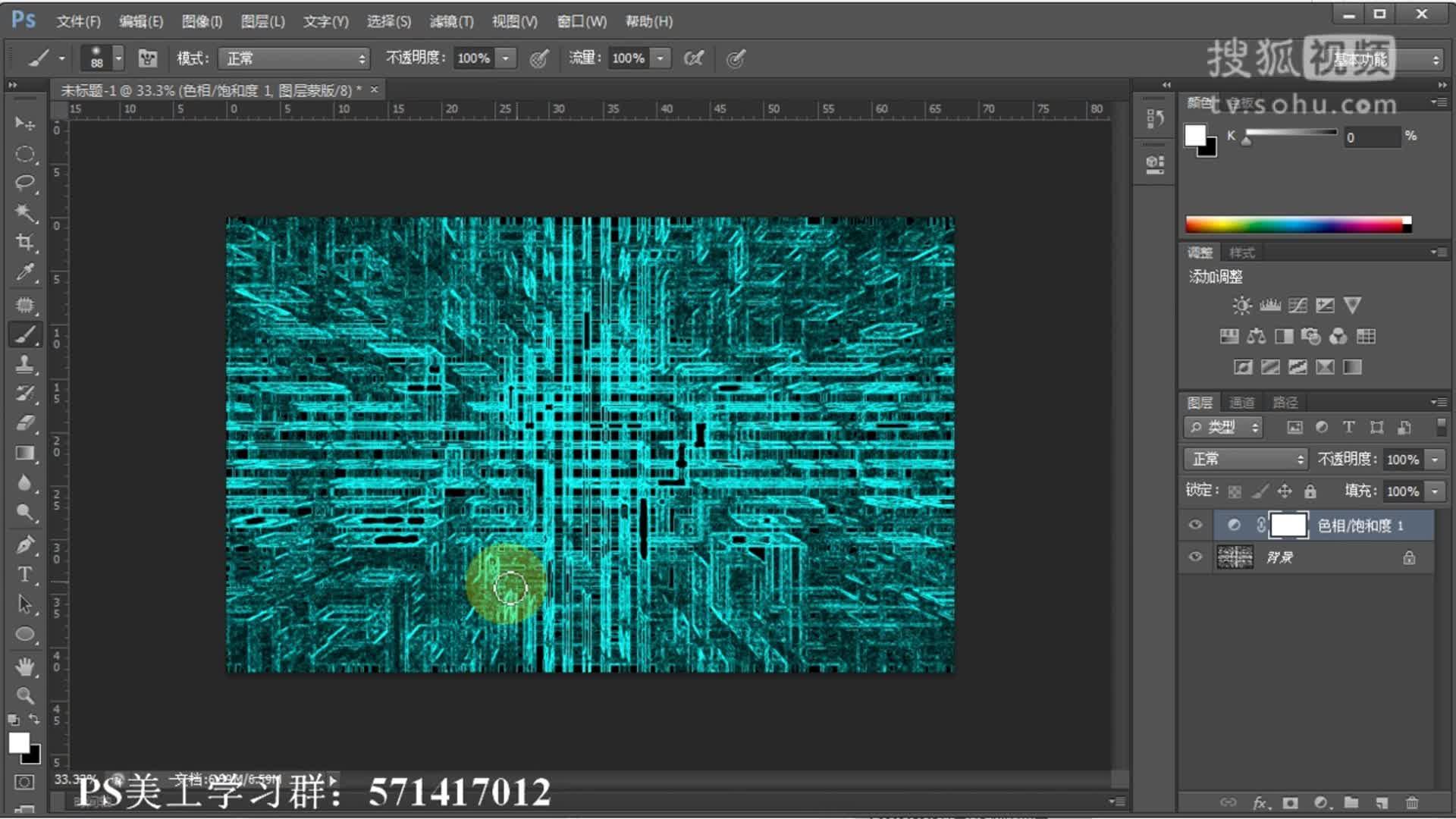The height and width of the screenshot is (819, 1456).
Task: Click the 添加调整 panel label
Action: [1214, 277]
